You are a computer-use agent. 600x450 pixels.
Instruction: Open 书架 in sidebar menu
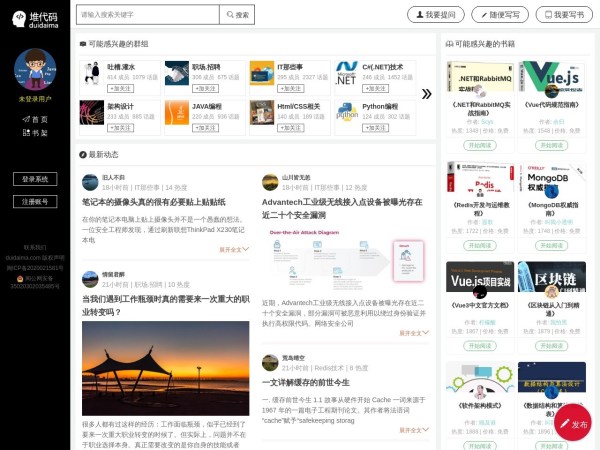[35, 132]
